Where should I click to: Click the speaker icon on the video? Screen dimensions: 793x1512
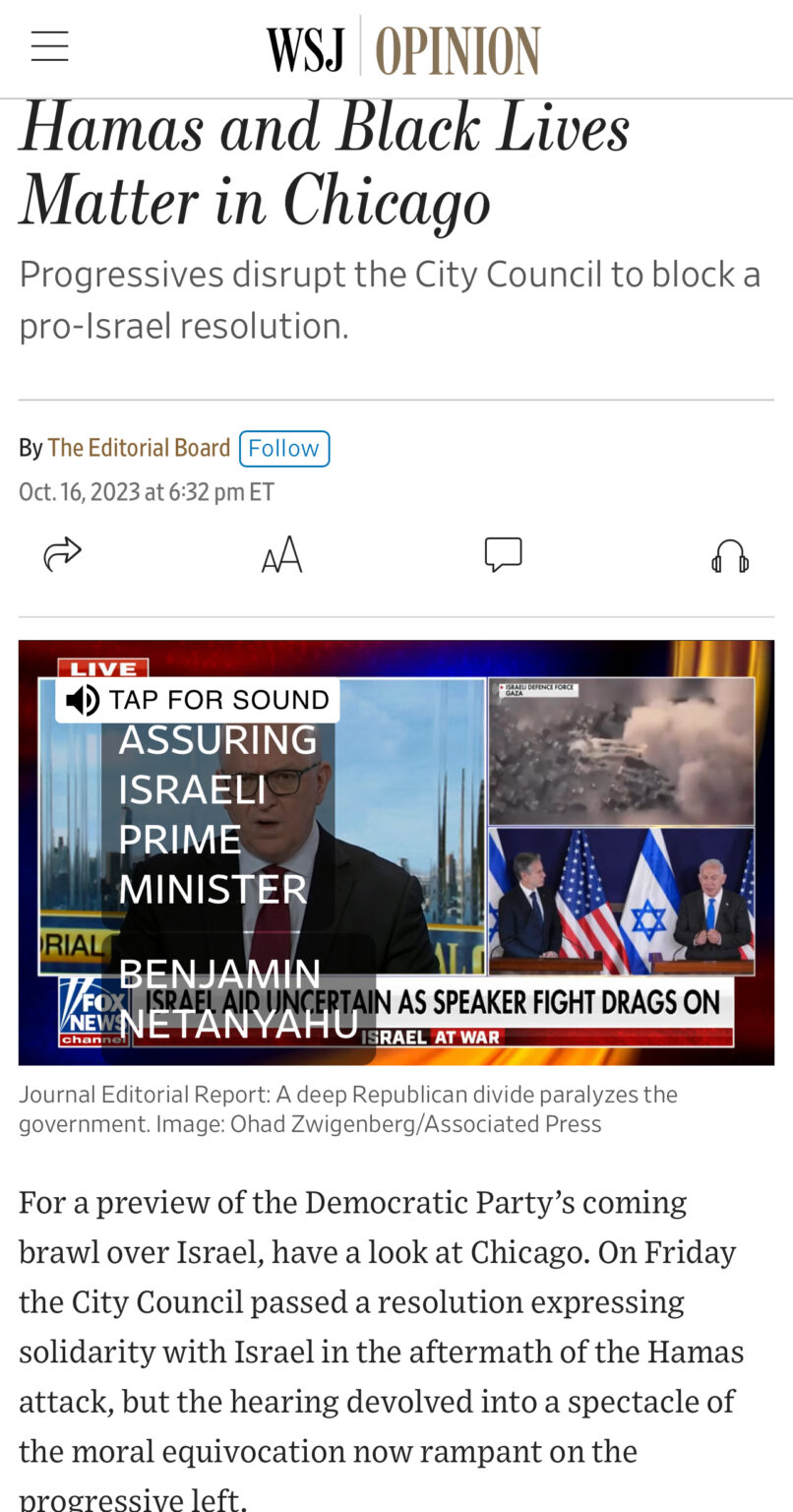(x=83, y=700)
